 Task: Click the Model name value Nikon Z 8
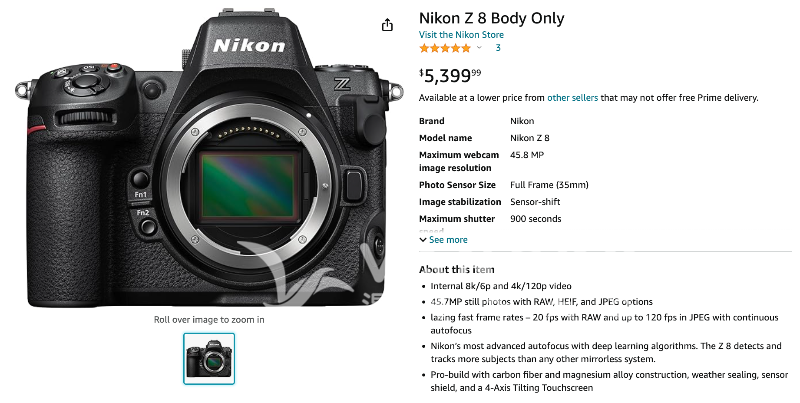[530, 138]
